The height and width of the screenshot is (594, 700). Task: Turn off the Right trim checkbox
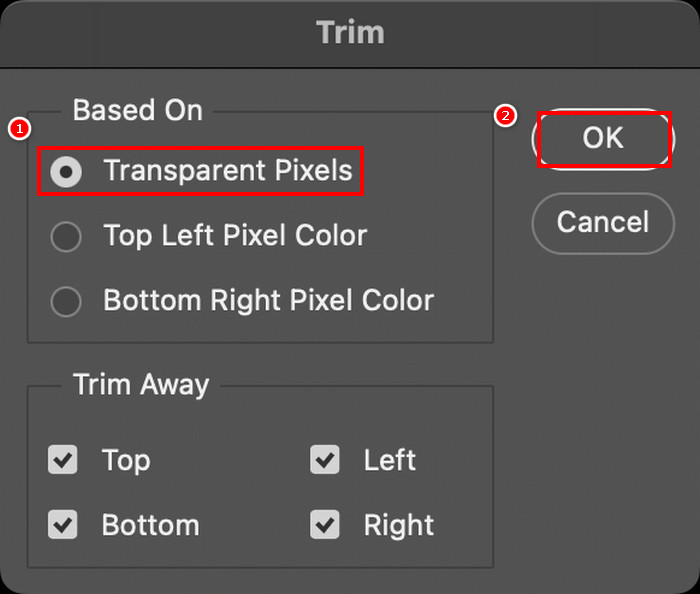[x=325, y=525]
